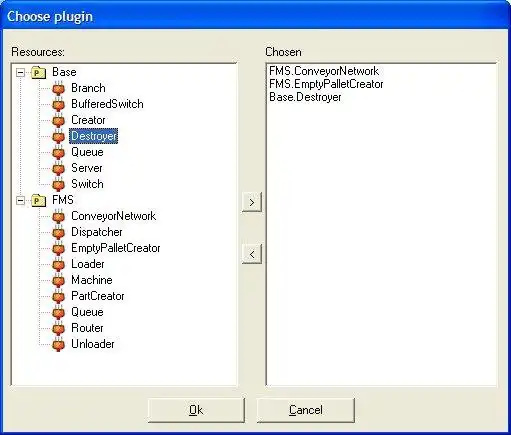Viewport: 511px width, 435px height.
Task: Select Queue under the Base package
Action: tap(87, 152)
